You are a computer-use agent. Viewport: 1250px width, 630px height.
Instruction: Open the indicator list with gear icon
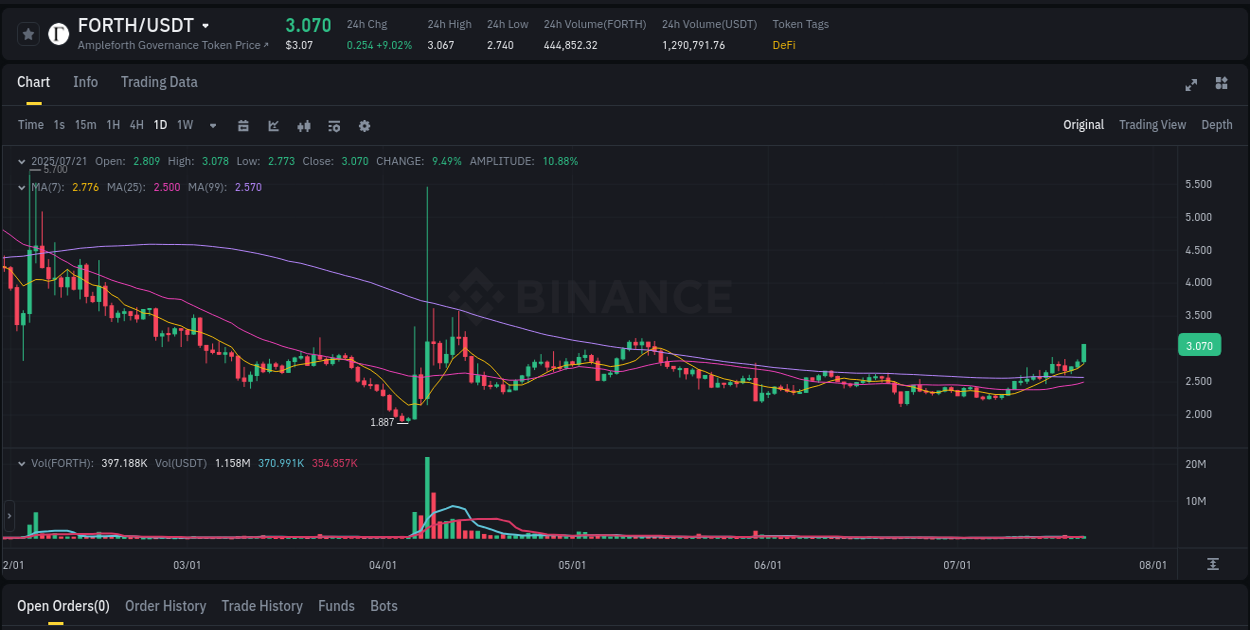click(x=334, y=125)
